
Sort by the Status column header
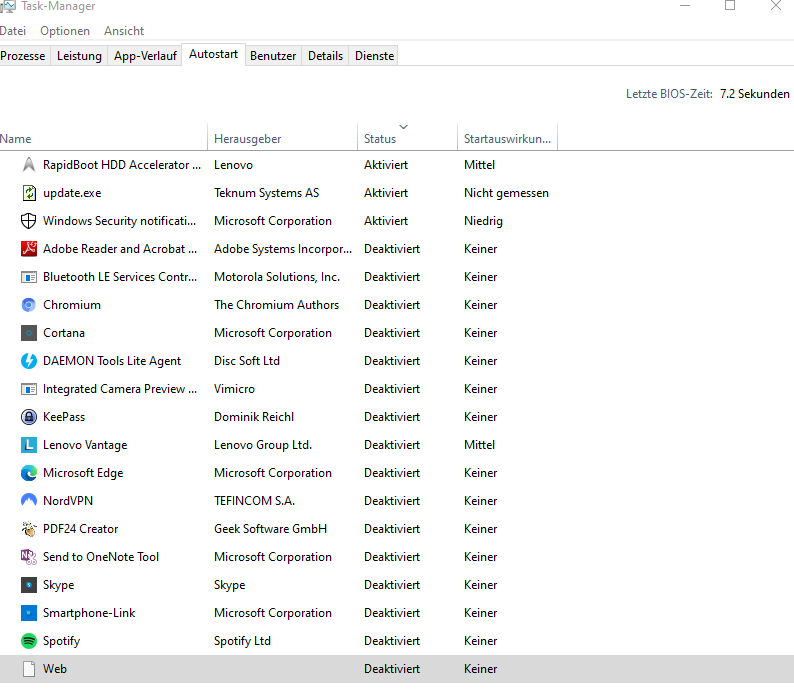tap(407, 138)
